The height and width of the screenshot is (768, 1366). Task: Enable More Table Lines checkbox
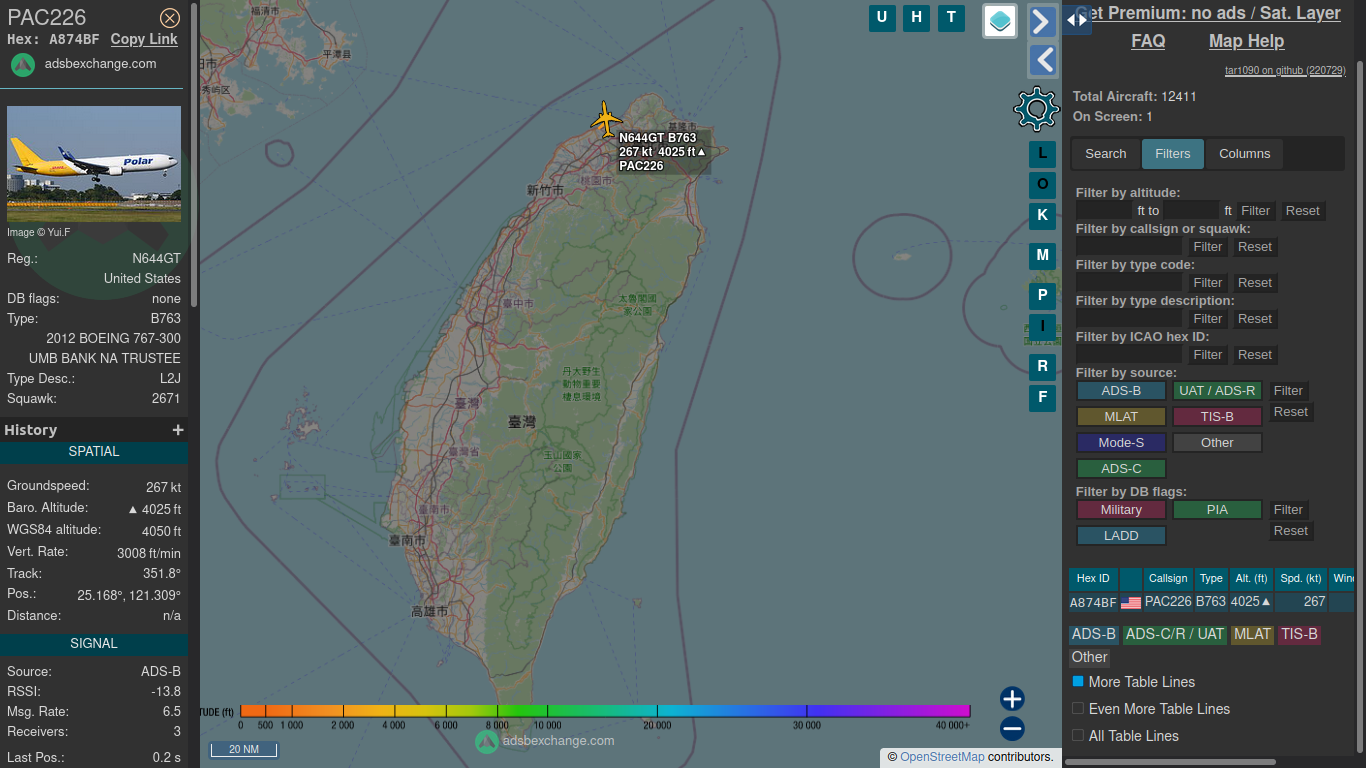click(1078, 681)
